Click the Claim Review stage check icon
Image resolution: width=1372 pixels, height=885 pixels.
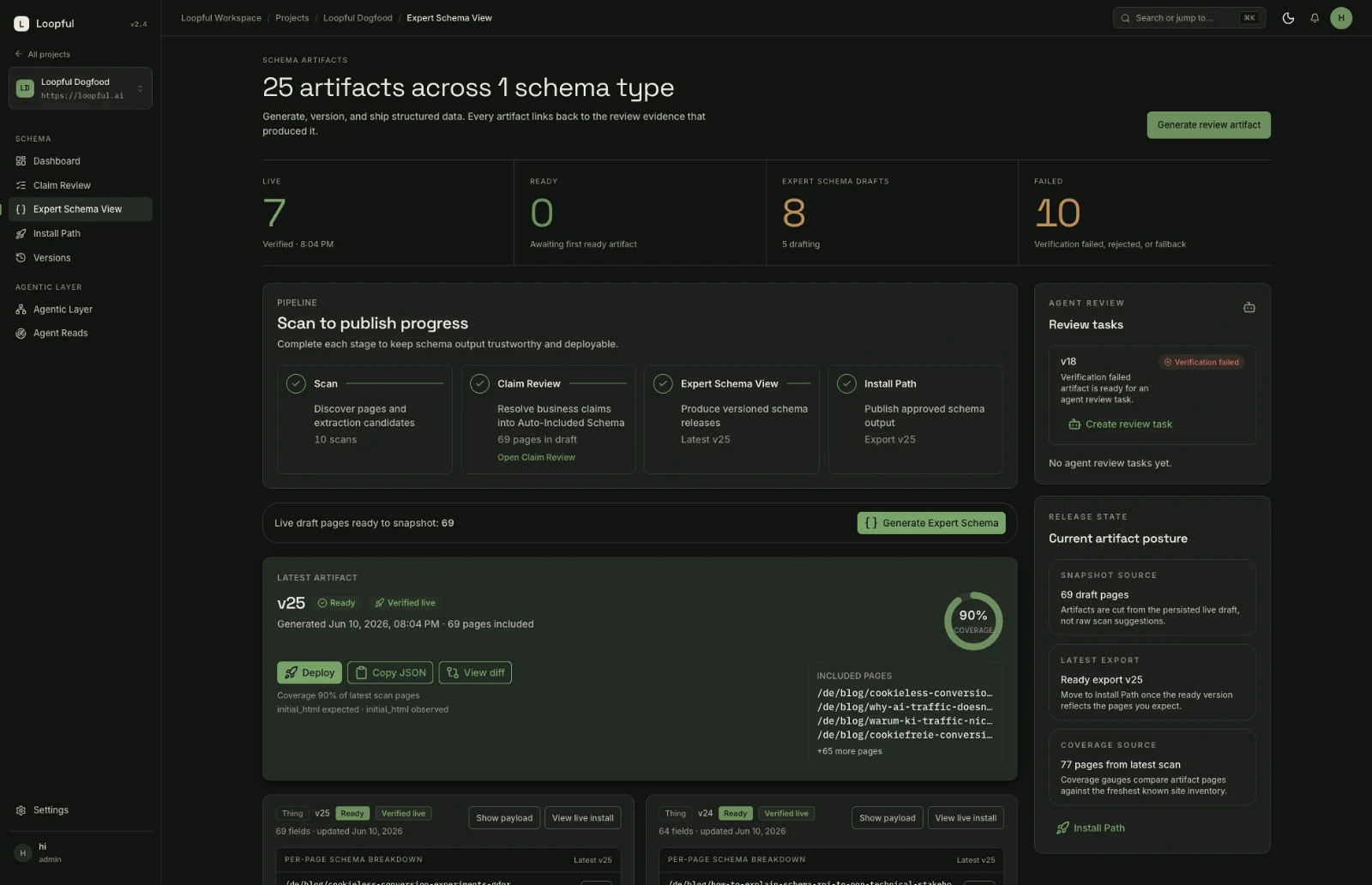[x=479, y=384]
